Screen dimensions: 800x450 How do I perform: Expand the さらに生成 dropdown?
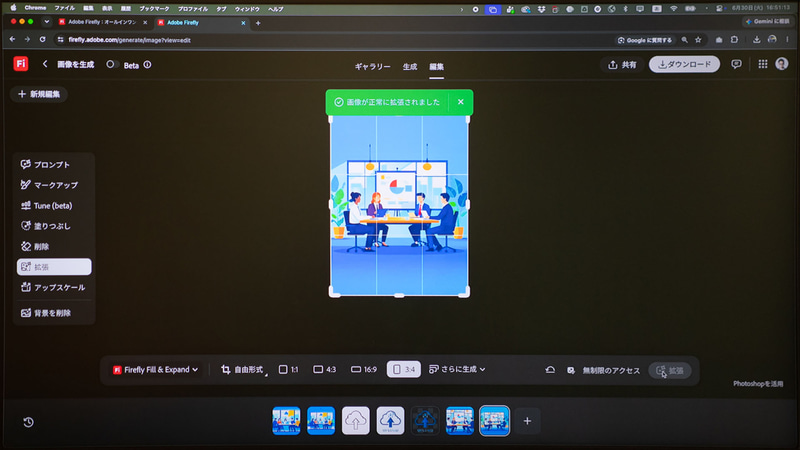[457, 369]
